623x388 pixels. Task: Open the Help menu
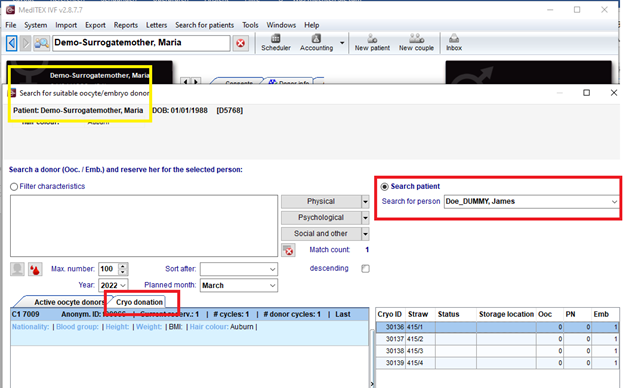coord(312,25)
